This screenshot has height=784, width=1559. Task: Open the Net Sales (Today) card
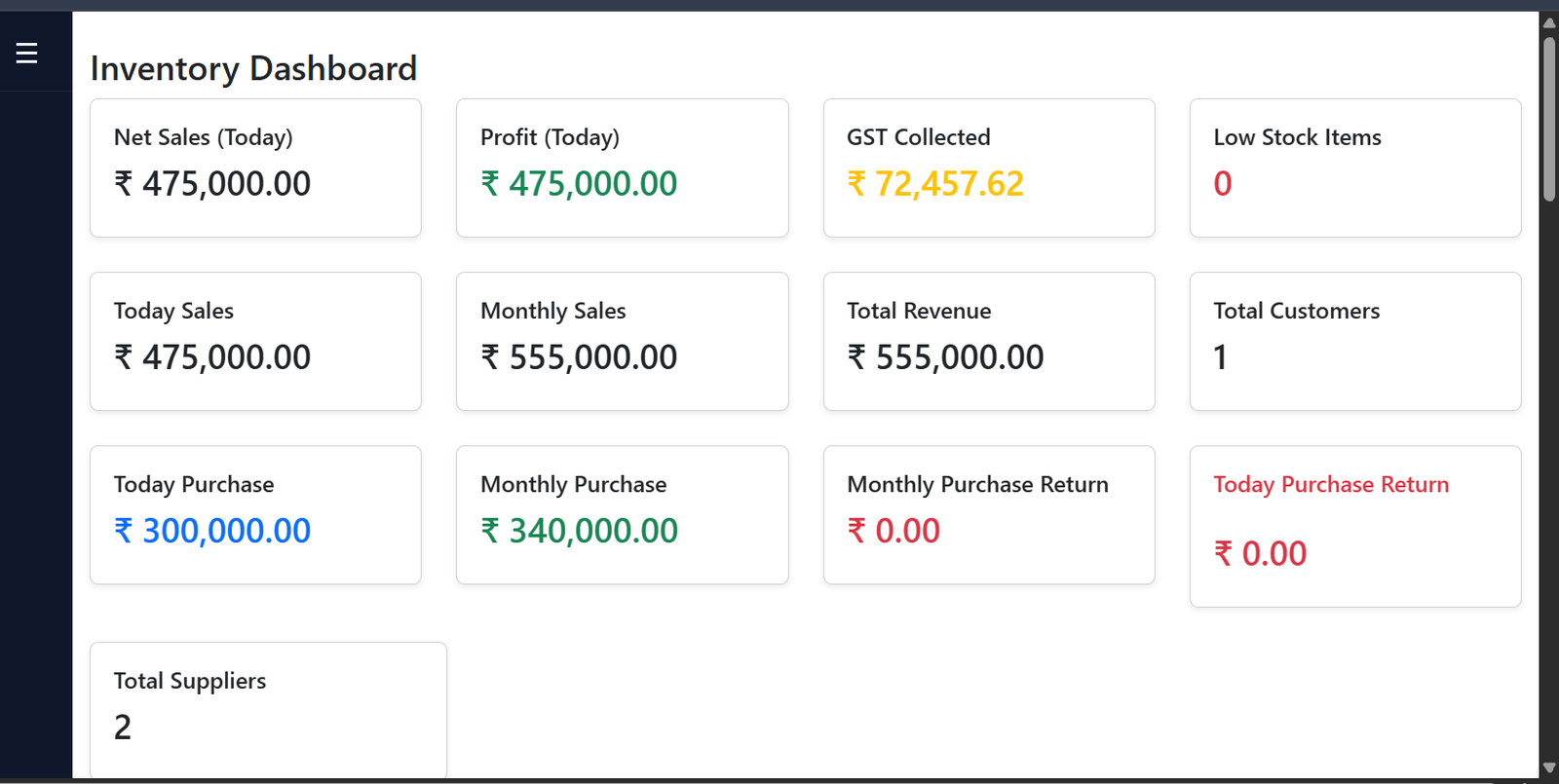click(x=255, y=168)
